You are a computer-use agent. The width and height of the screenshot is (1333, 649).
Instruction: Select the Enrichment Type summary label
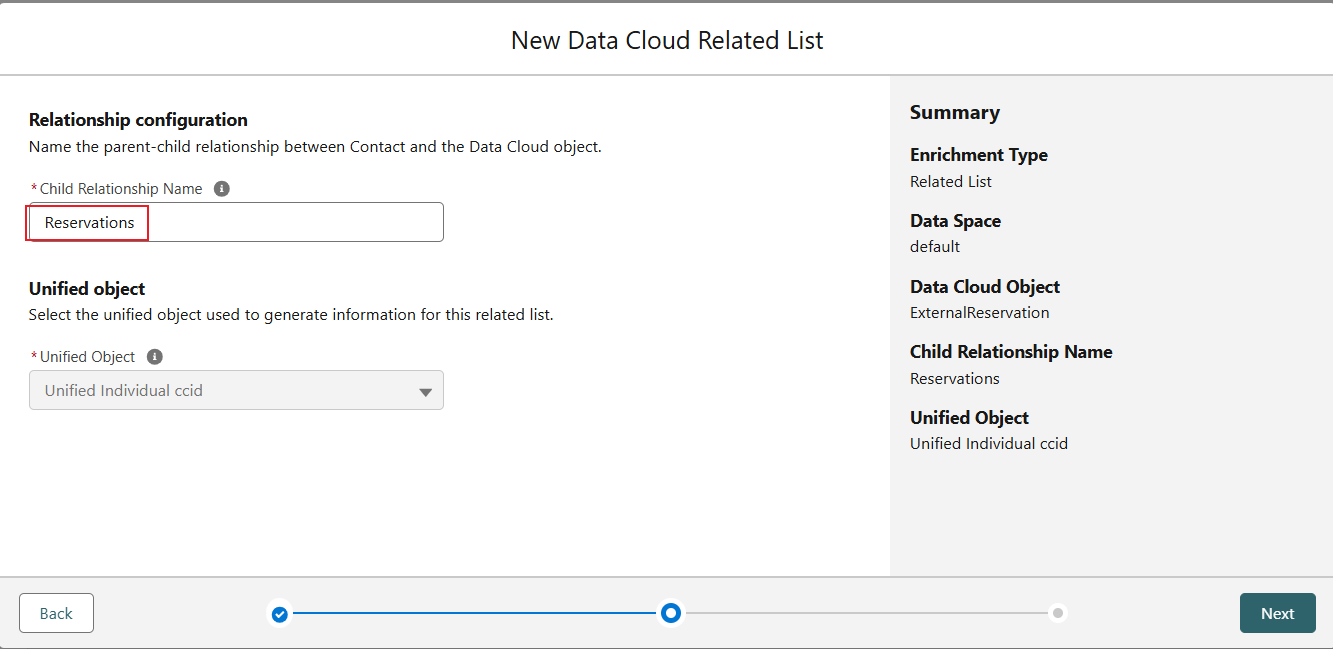point(978,155)
